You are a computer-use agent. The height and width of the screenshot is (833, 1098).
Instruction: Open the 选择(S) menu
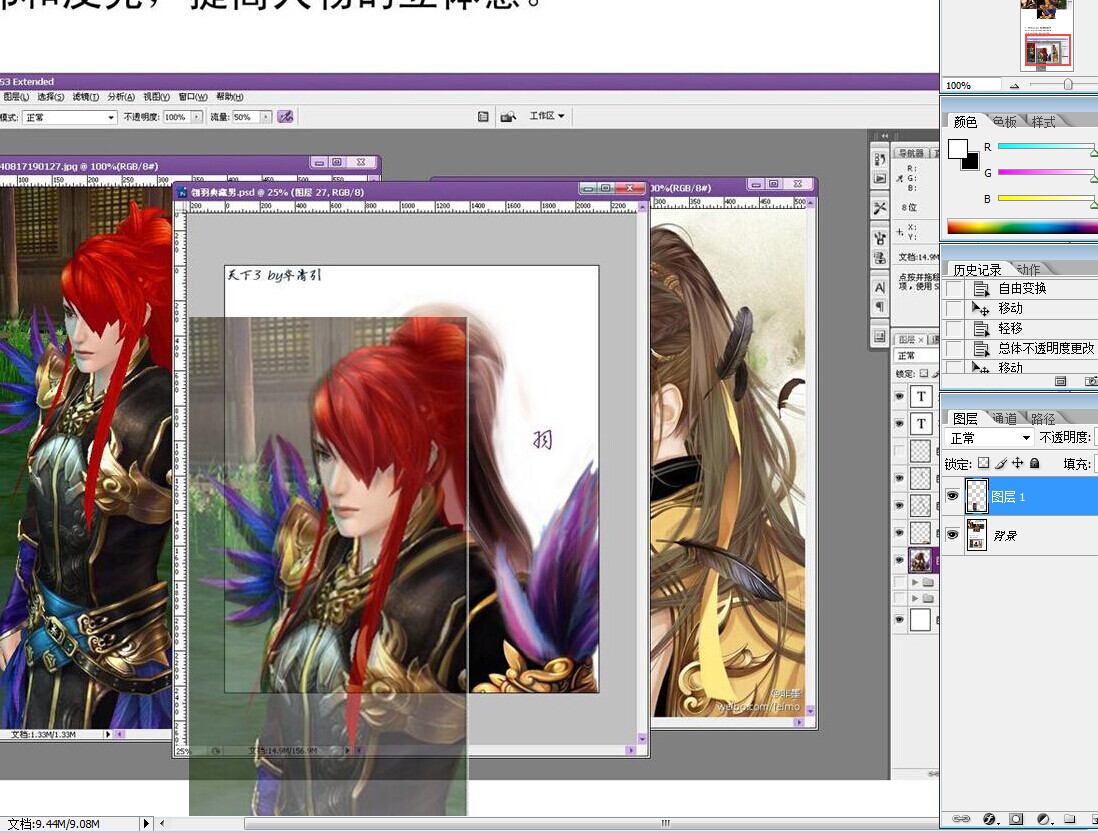(x=50, y=97)
